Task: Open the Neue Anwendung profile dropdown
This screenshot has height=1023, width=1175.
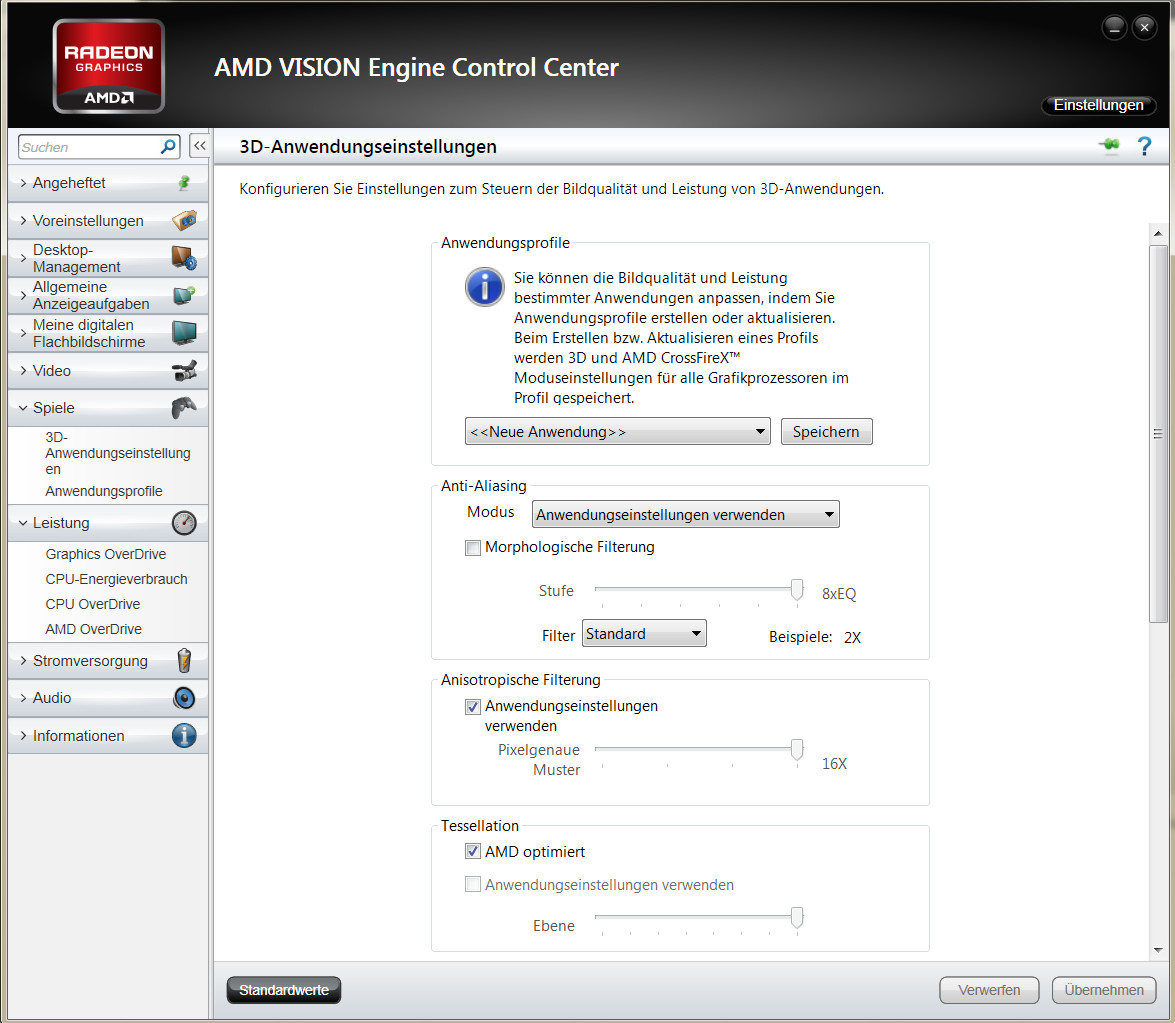Action: coord(617,432)
